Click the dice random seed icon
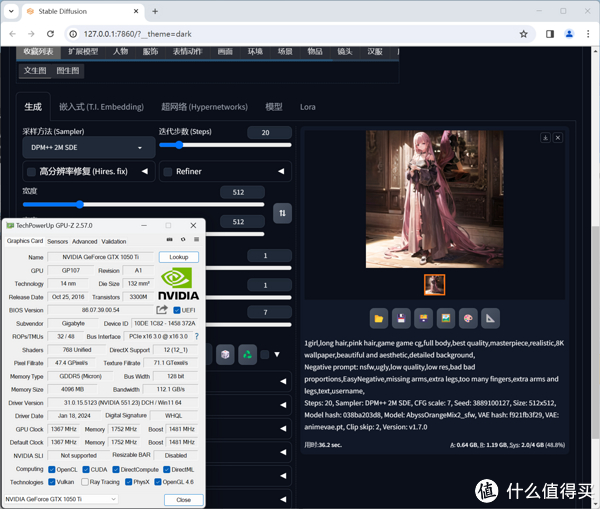 226,354
